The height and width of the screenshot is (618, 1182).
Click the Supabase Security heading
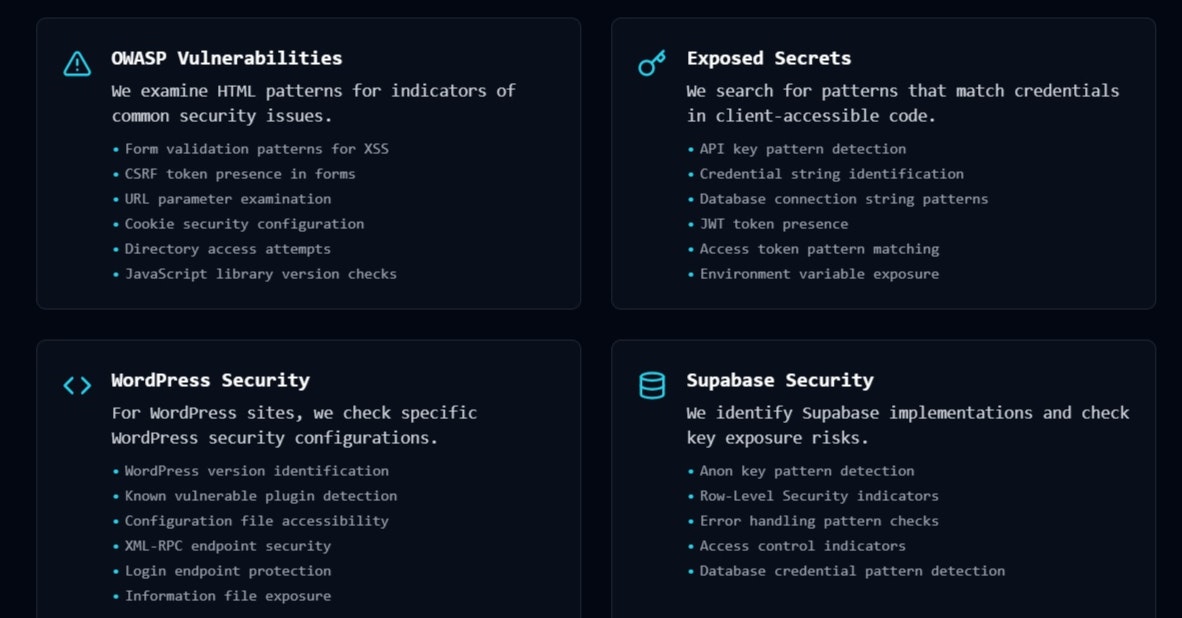[x=779, y=380]
